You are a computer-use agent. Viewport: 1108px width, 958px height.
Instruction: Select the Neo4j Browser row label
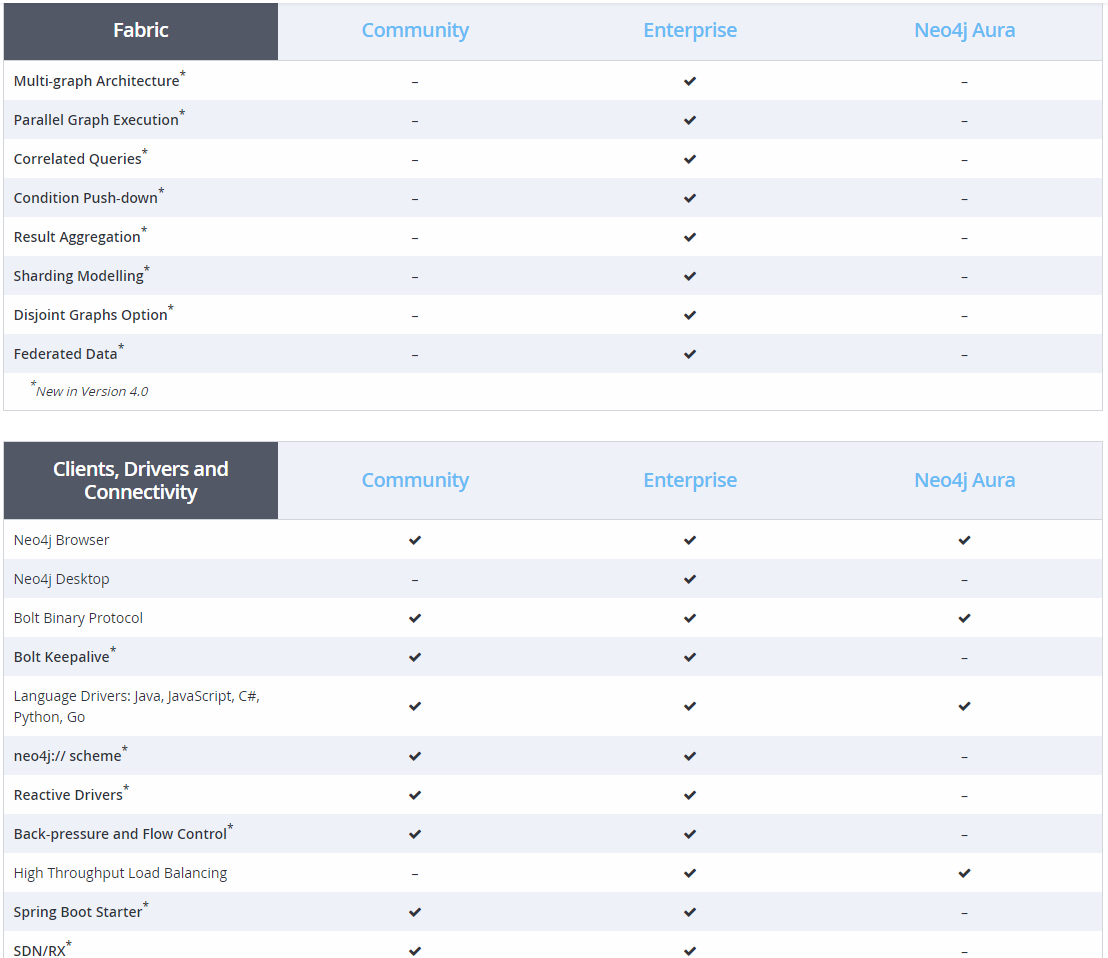pos(61,540)
